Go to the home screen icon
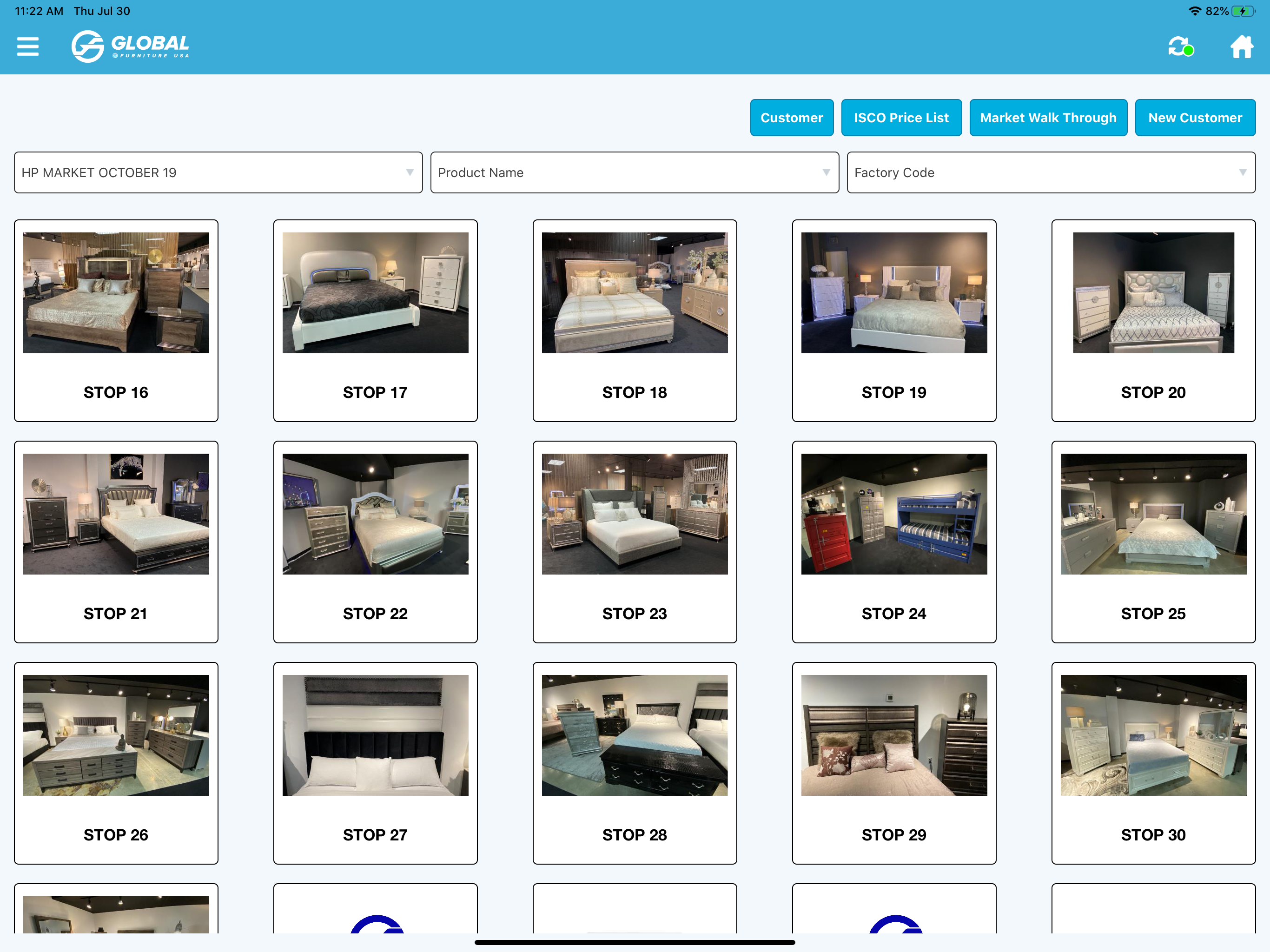This screenshot has width=1270, height=952. [1241, 46]
